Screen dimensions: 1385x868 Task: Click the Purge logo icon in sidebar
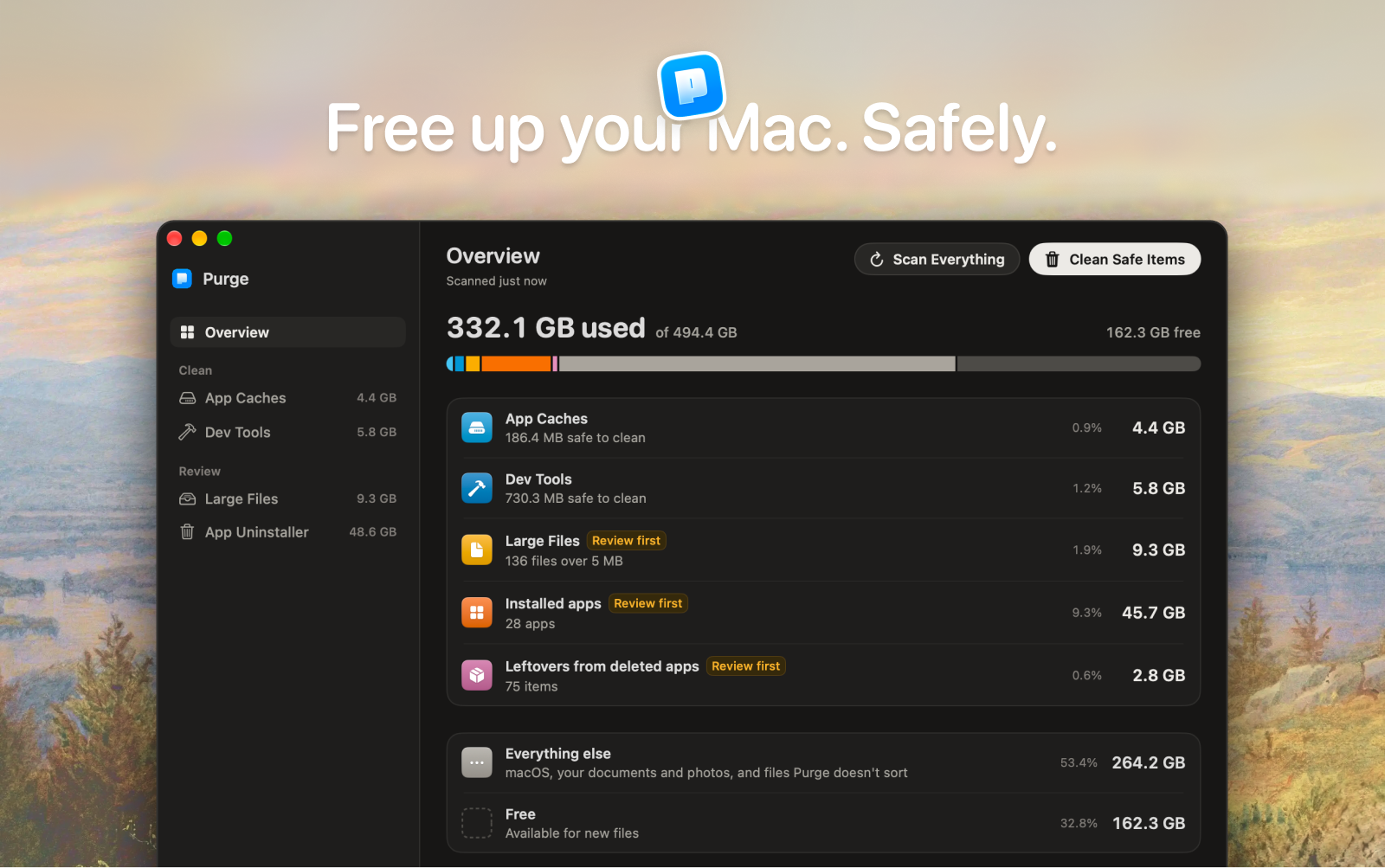(x=182, y=279)
